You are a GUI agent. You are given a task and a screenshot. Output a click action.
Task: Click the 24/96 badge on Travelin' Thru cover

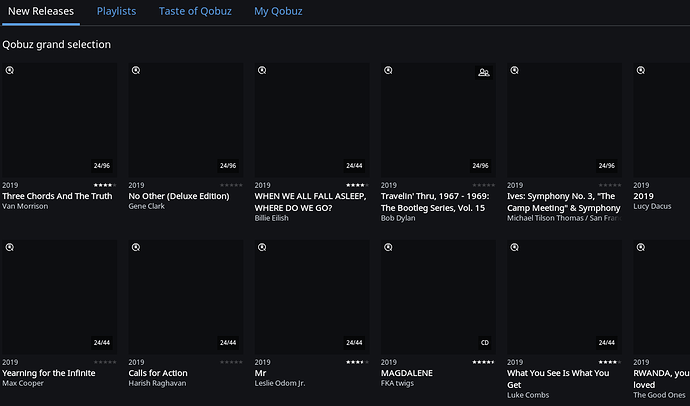(481, 166)
